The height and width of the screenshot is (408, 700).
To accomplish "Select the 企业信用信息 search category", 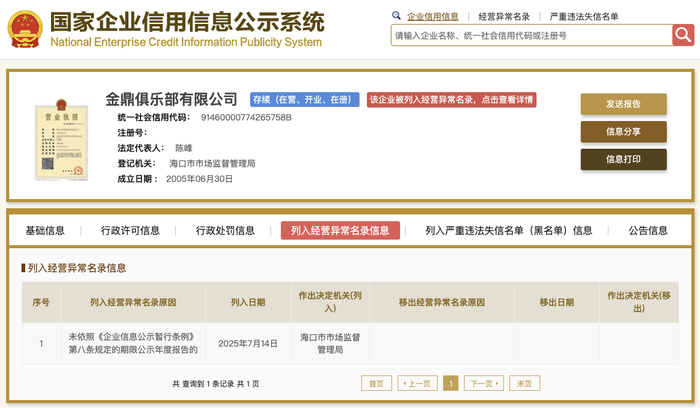I will (433, 17).
